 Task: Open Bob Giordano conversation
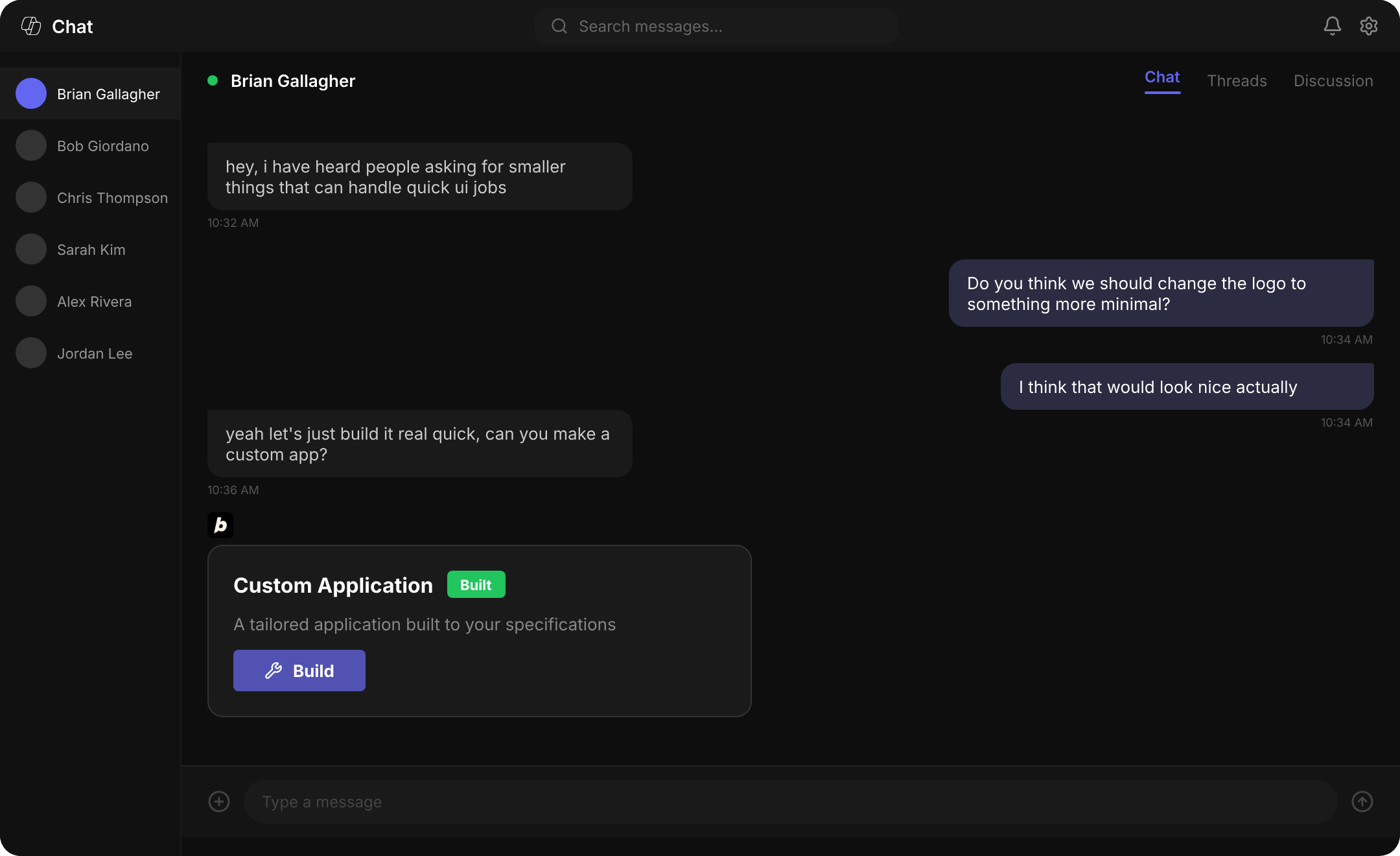click(x=91, y=145)
